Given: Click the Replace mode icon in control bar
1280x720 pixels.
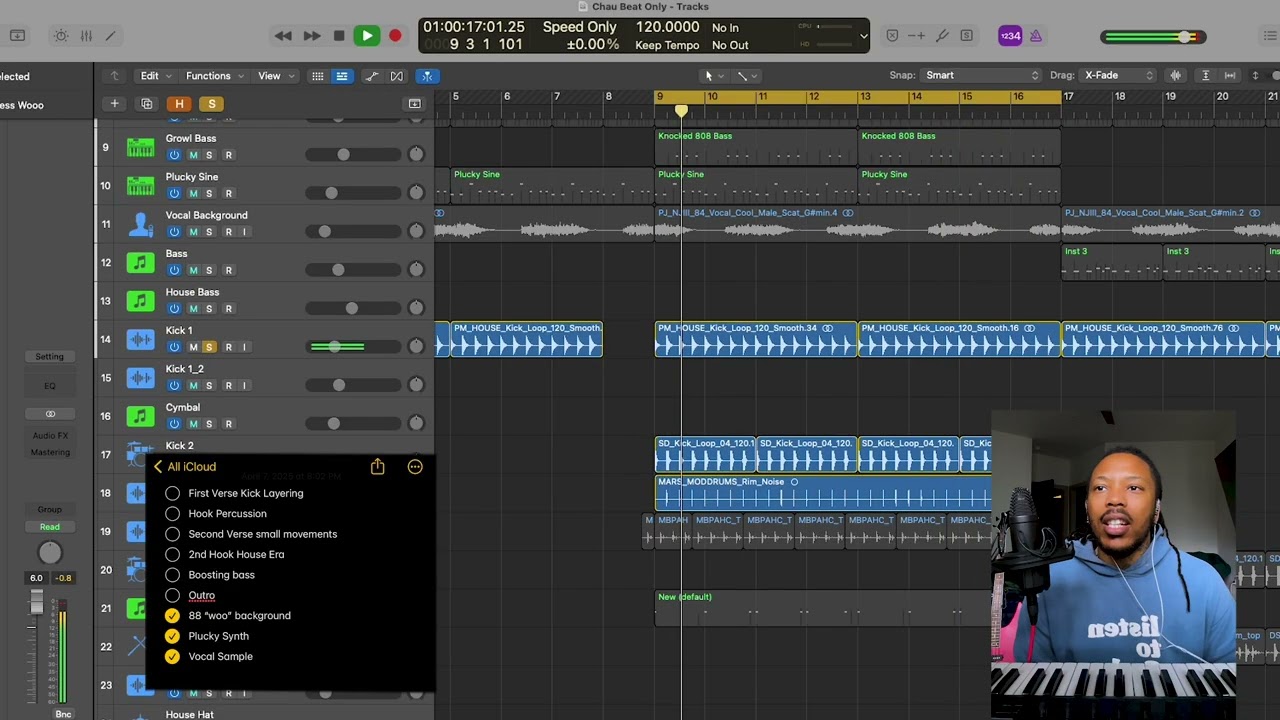Looking at the screenshot, I should pyautogui.click(x=892, y=36).
